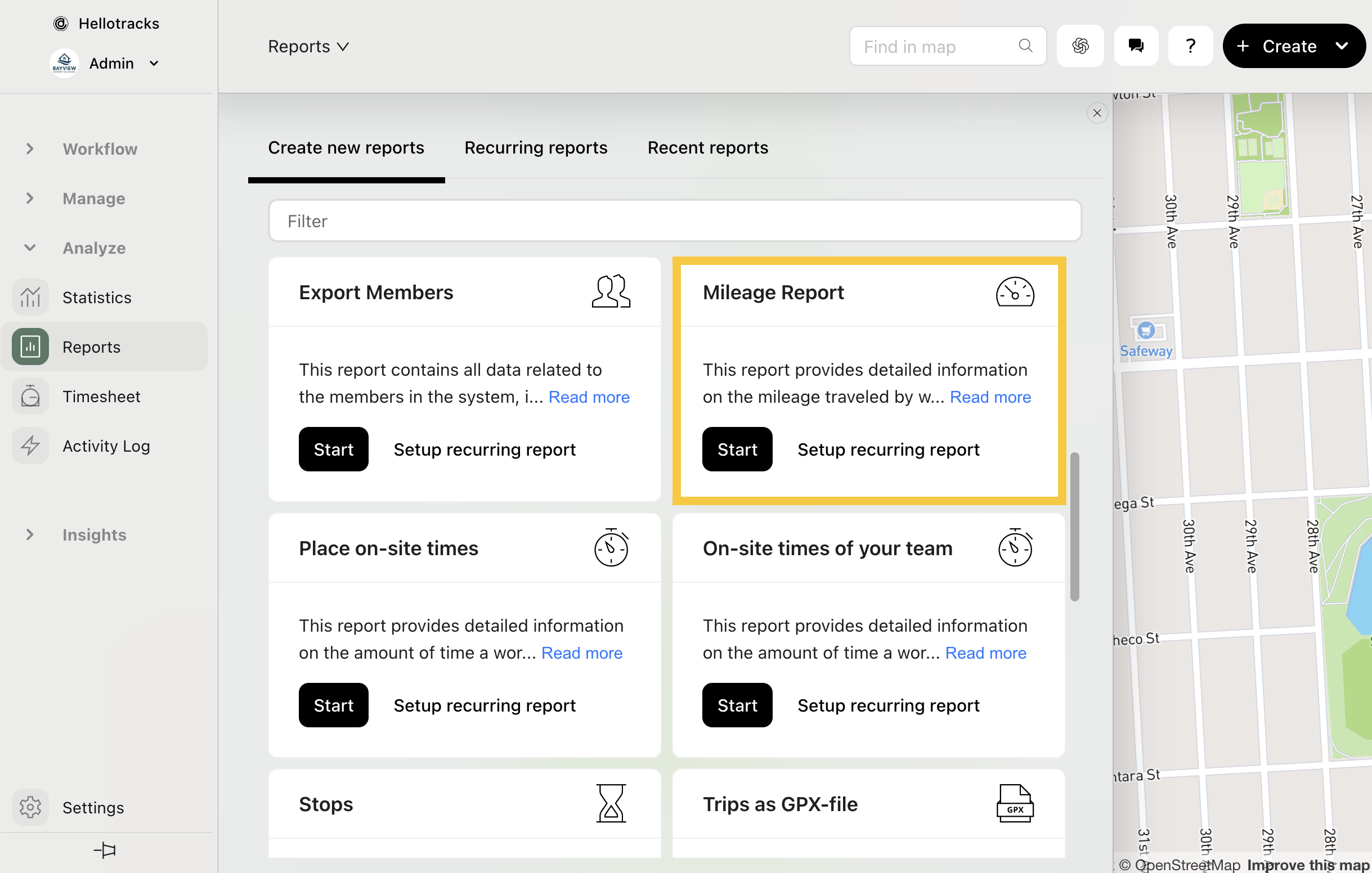Click the Safeway marker on the map
This screenshot has height=873, width=1372.
[x=1146, y=330]
